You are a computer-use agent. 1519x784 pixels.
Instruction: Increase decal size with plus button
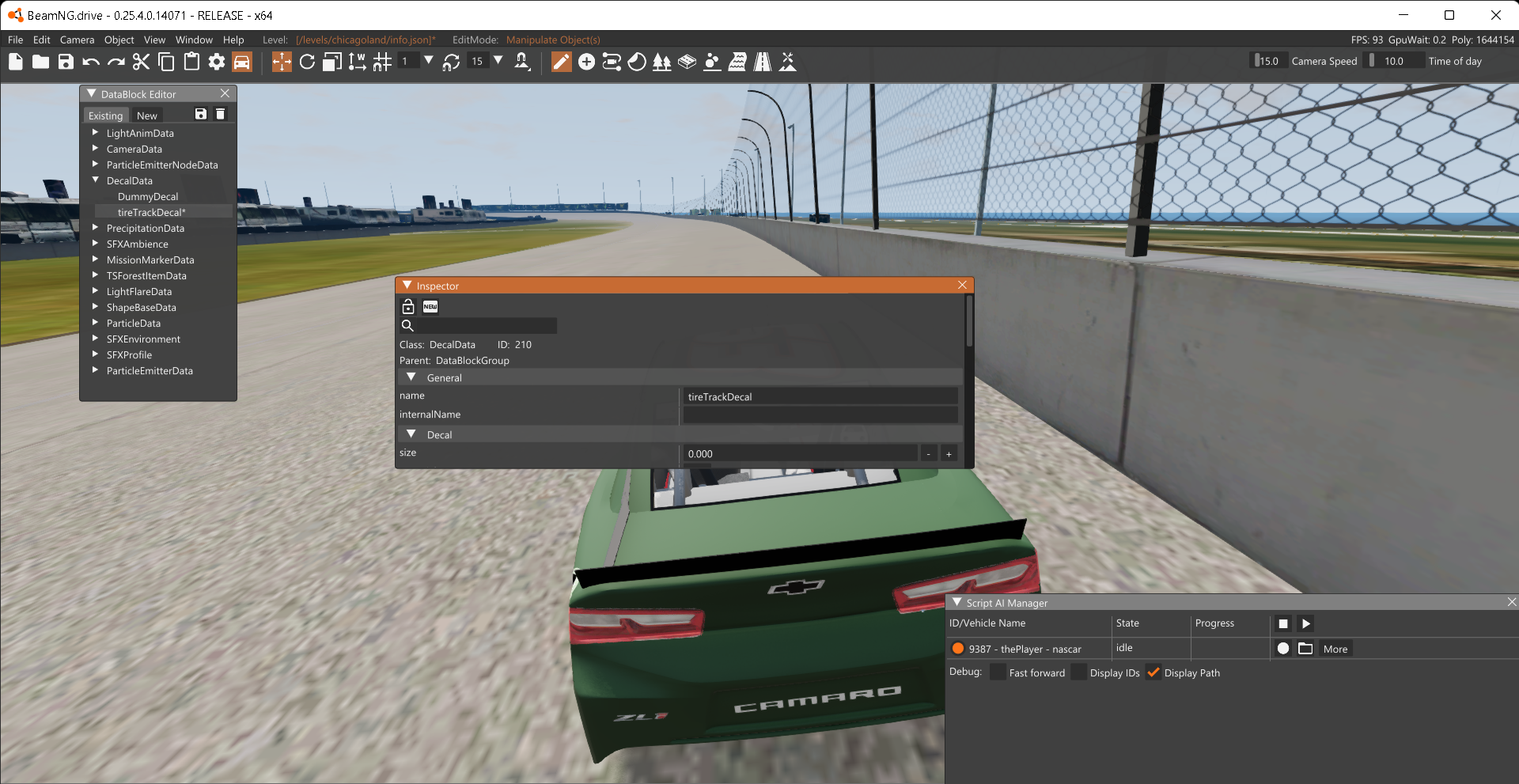pyautogui.click(x=949, y=453)
